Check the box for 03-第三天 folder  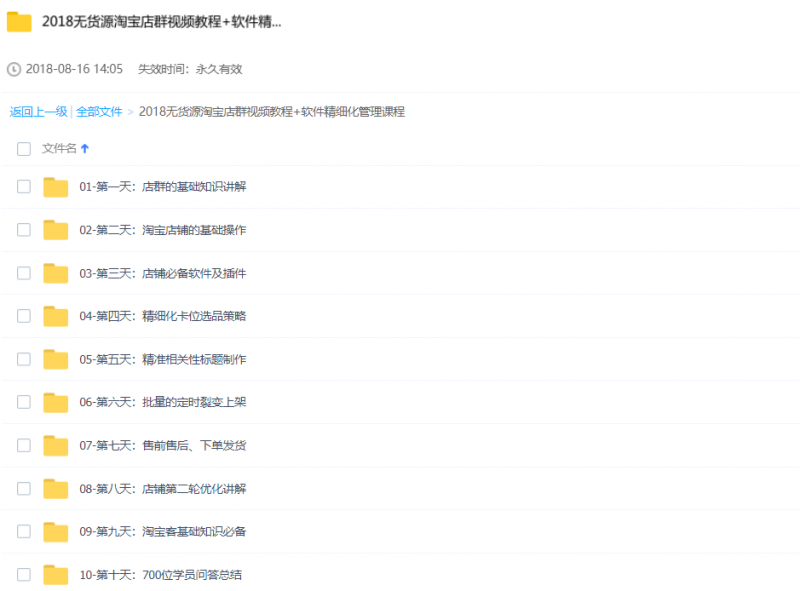pyautogui.click(x=24, y=273)
